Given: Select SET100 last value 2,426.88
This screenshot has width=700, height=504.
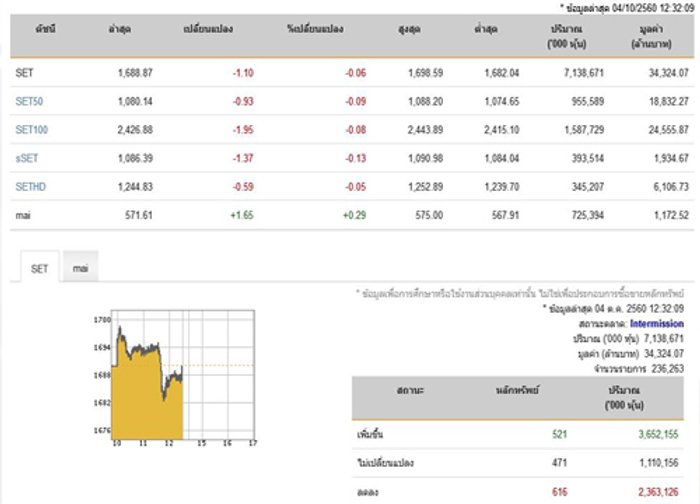Looking at the screenshot, I should pyautogui.click(x=135, y=130).
